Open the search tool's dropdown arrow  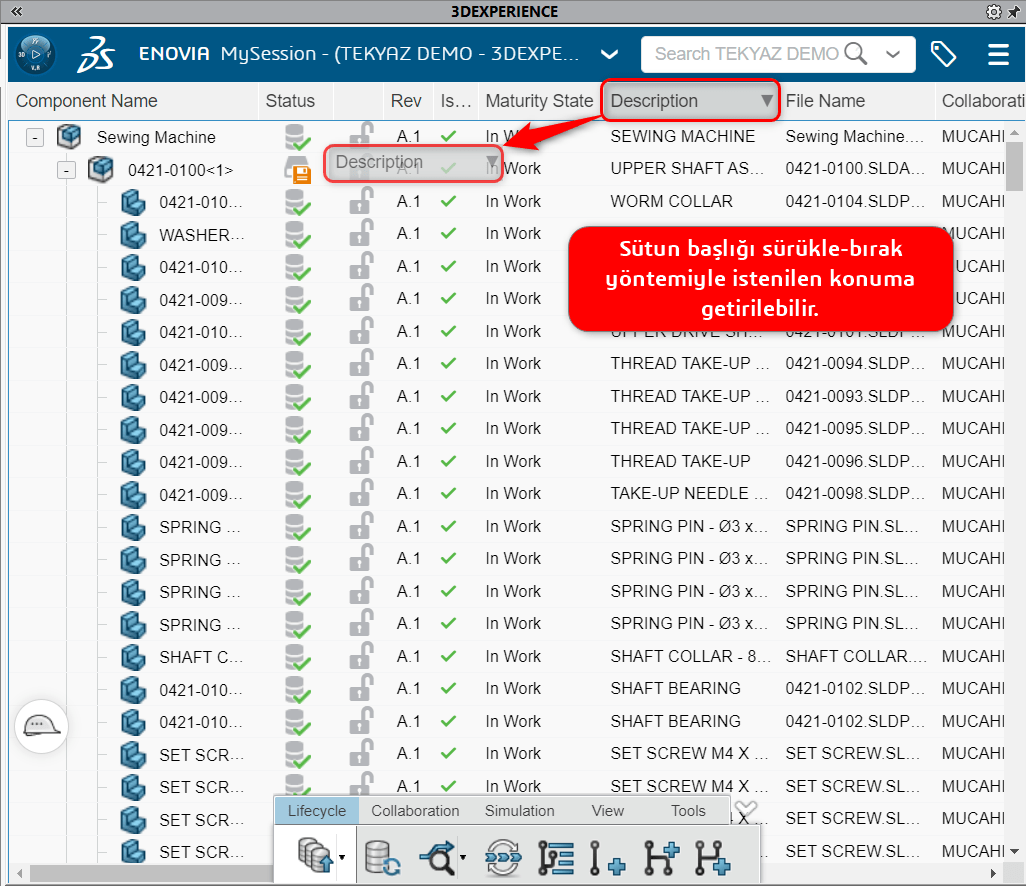tap(463, 857)
